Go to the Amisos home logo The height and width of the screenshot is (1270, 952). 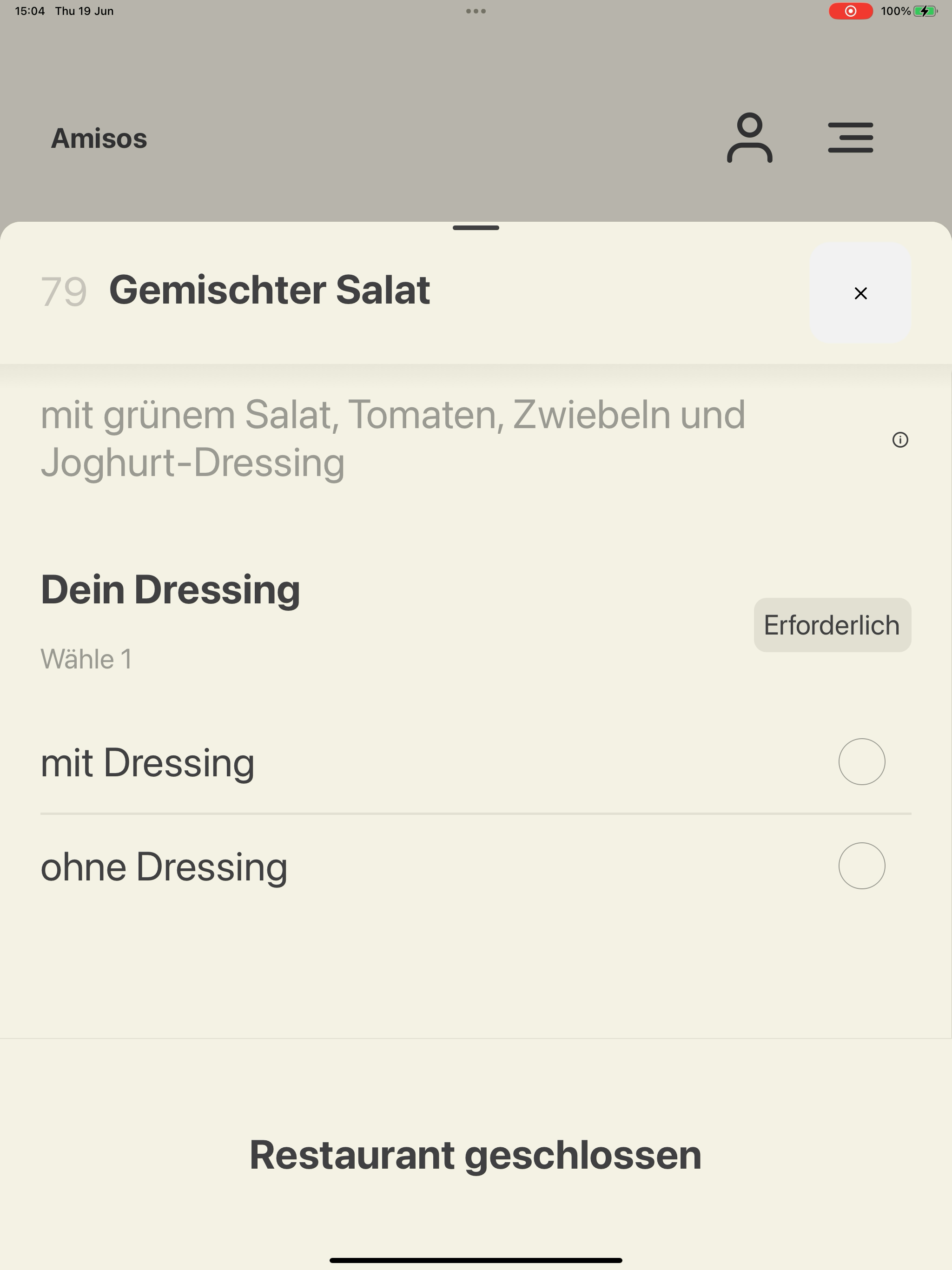pos(99,139)
